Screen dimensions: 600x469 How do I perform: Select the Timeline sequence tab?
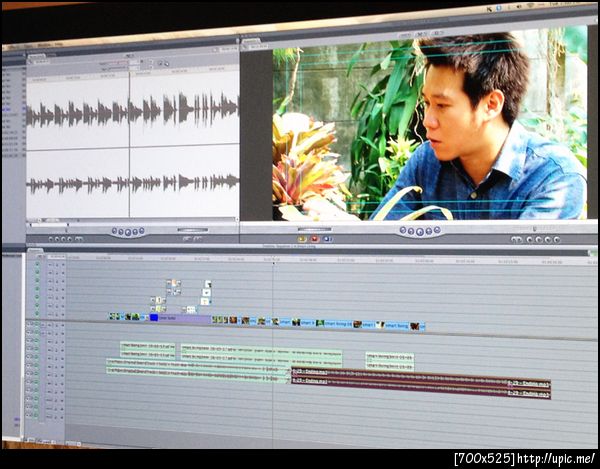tap(35, 251)
